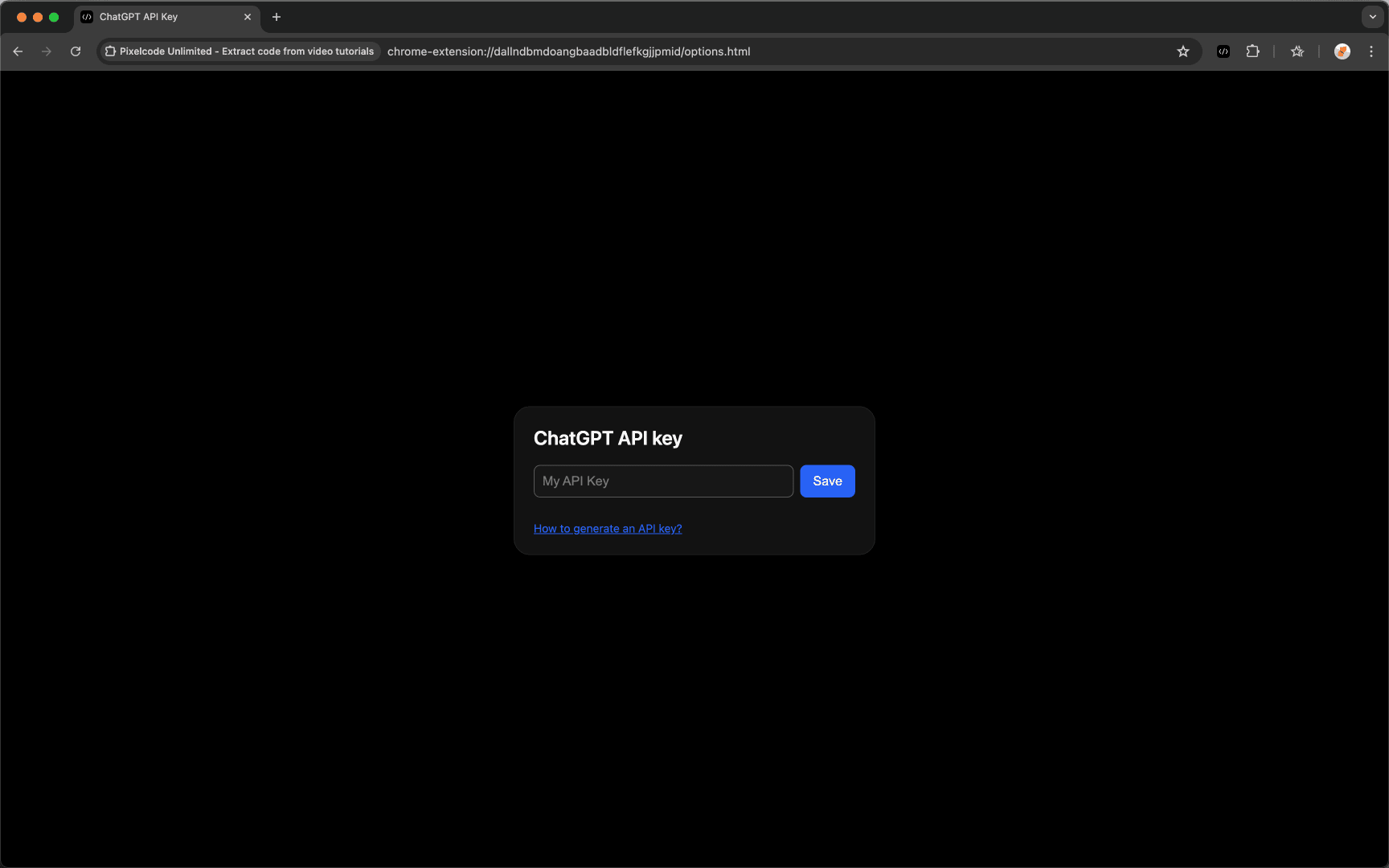The height and width of the screenshot is (868, 1389).
Task: Close the window with red button
Action: tap(22, 17)
